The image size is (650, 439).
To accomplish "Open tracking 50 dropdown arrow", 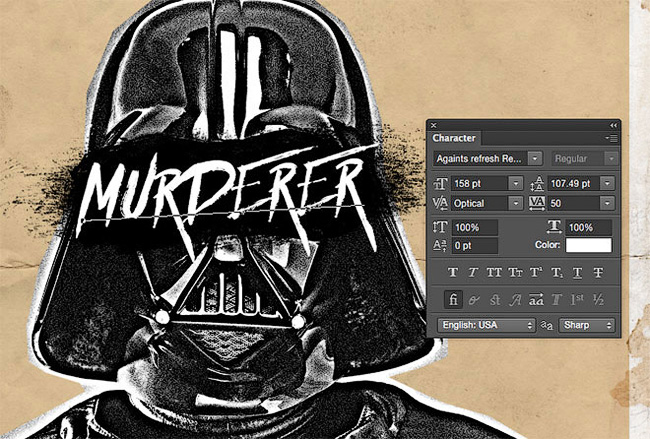I will coord(607,203).
